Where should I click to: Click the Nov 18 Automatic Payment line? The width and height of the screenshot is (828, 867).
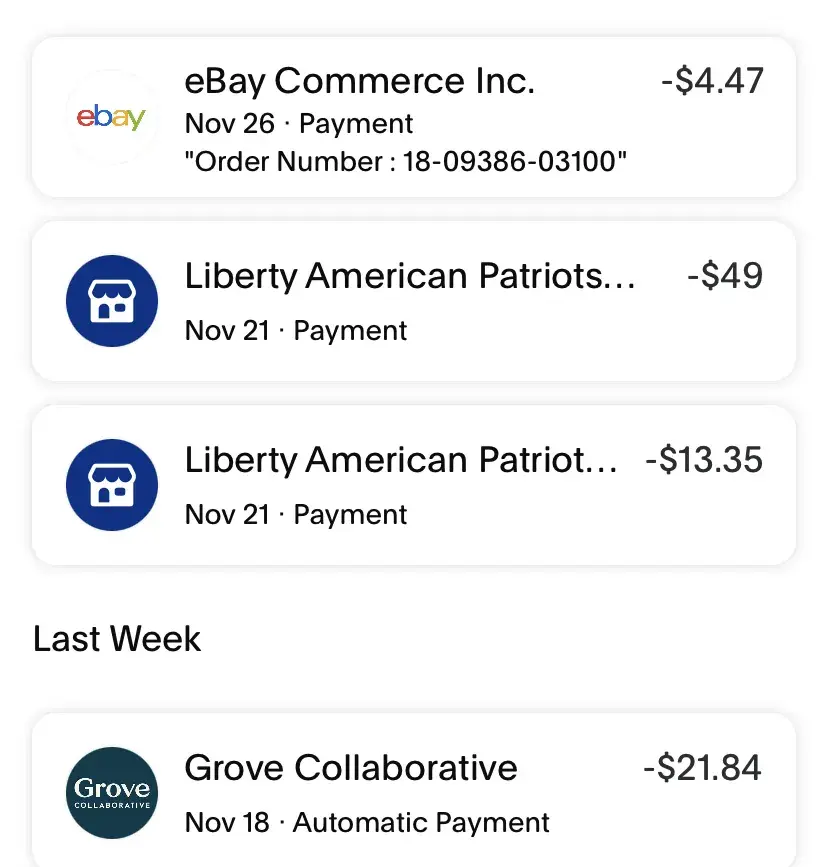(x=367, y=823)
